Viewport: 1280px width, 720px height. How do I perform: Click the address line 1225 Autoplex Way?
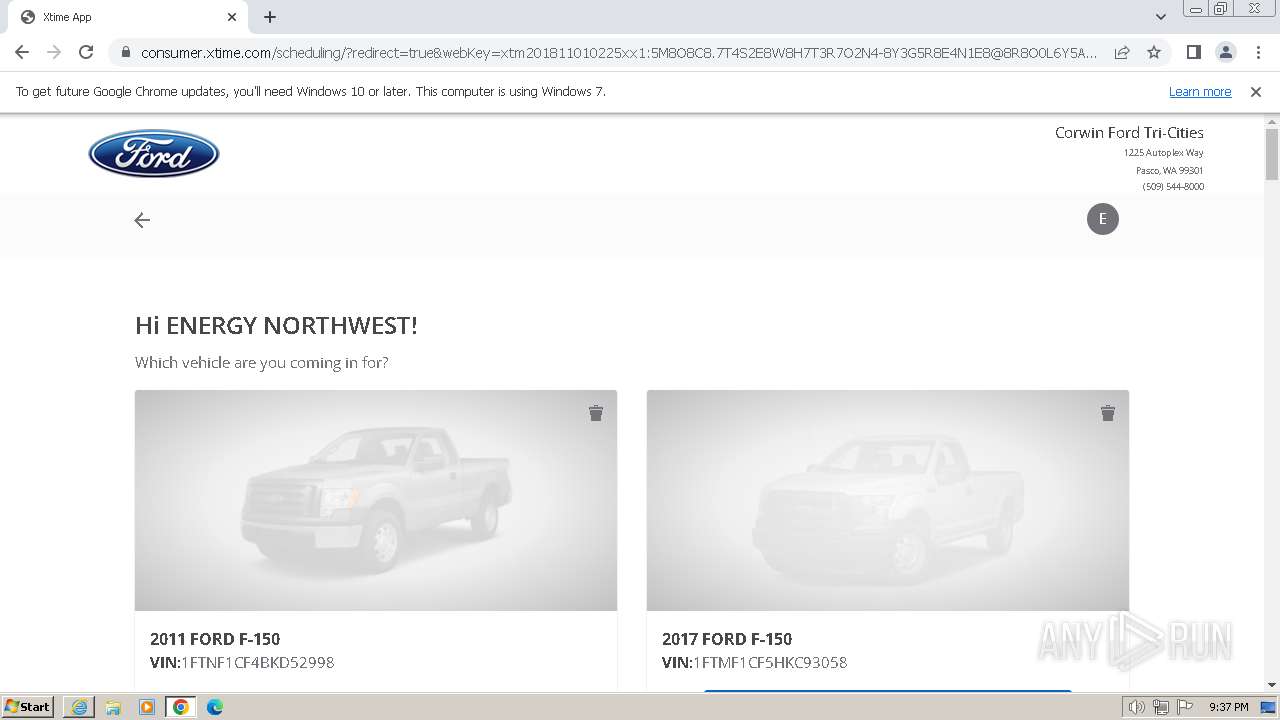point(1163,153)
